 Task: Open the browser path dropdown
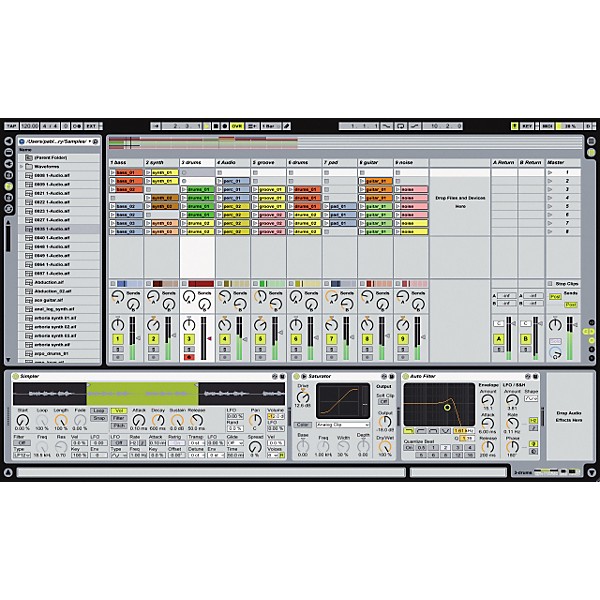(90, 142)
